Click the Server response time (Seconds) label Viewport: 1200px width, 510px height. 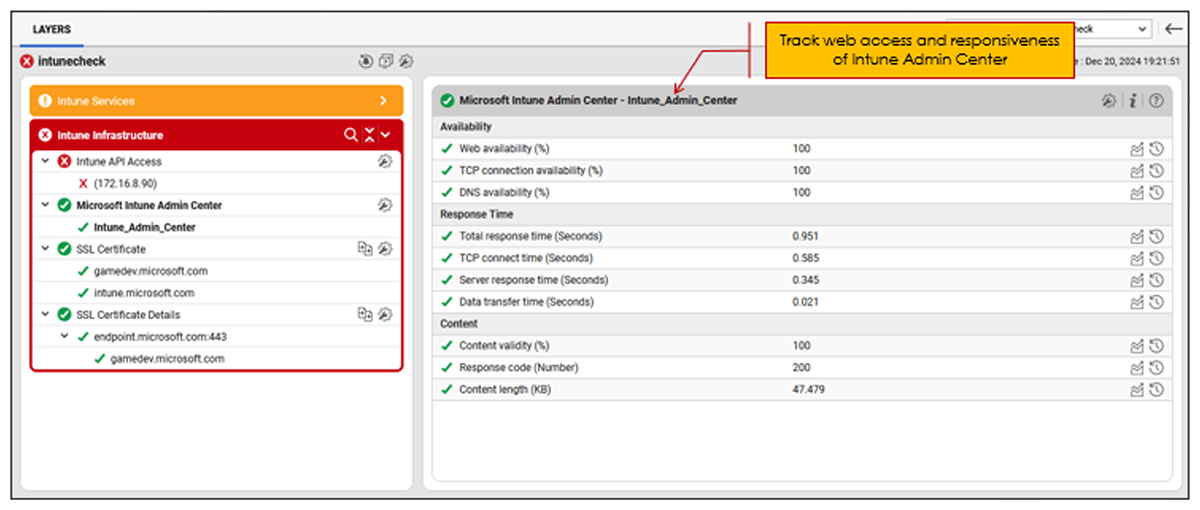(533, 281)
